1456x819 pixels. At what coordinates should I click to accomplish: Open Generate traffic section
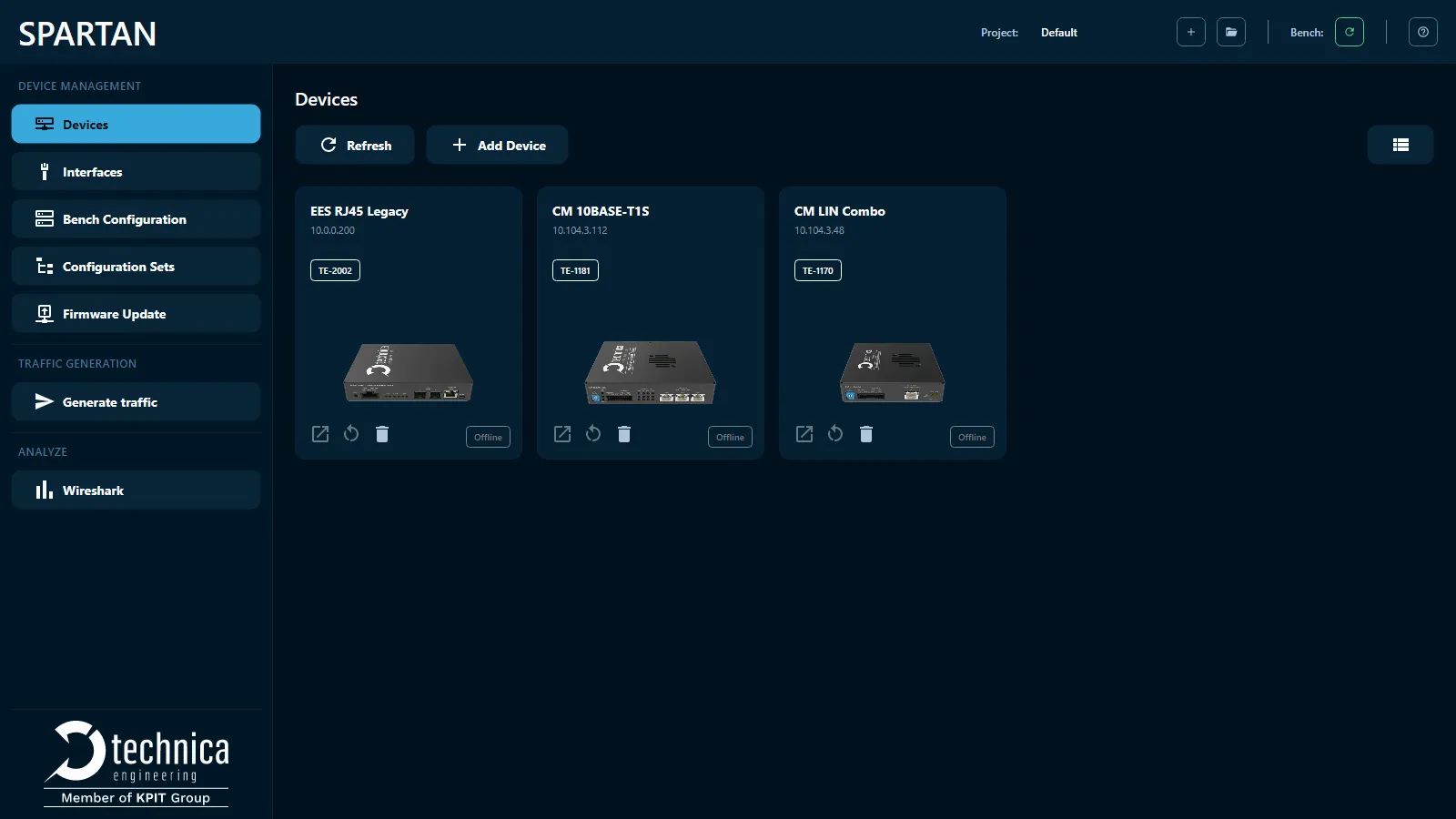coord(136,401)
